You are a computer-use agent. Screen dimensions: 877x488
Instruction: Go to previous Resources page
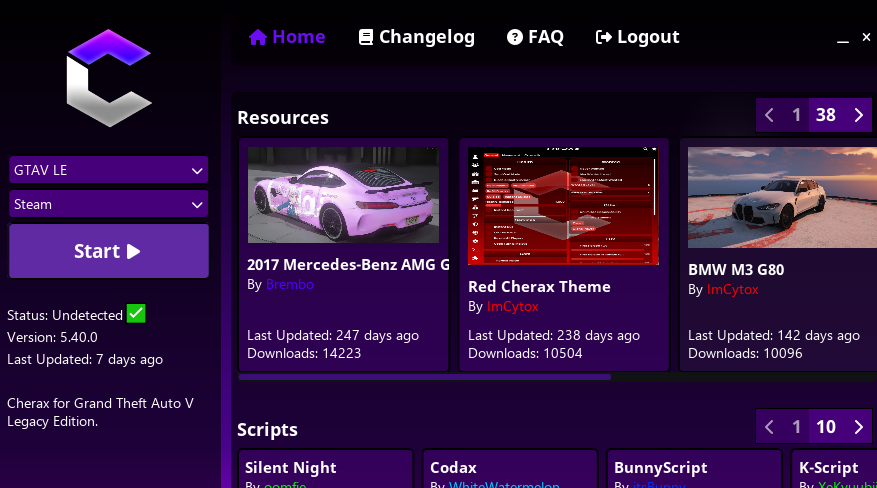click(x=769, y=115)
